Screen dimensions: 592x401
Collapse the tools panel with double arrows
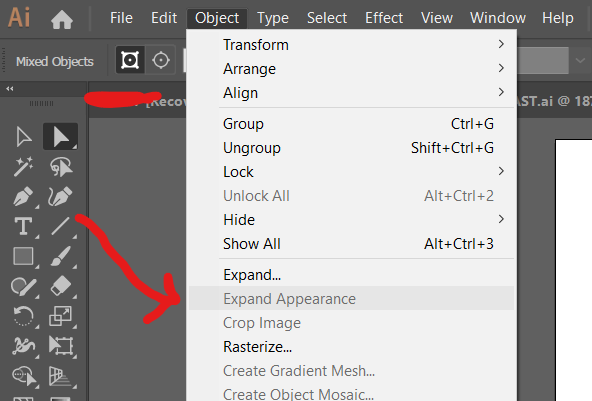pyautogui.click(x=10, y=89)
